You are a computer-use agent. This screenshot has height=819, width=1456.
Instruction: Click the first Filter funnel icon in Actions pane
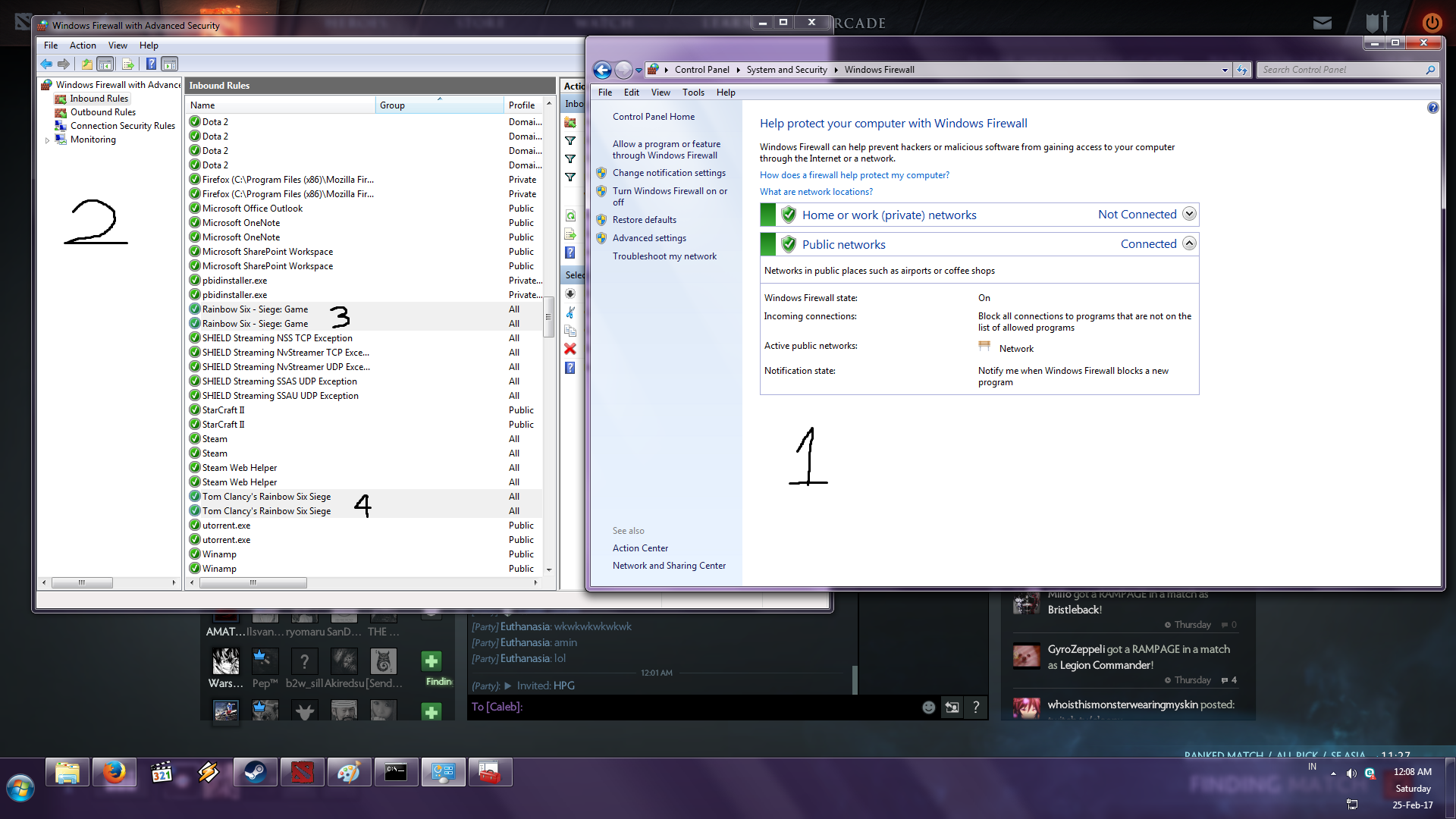(x=570, y=141)
